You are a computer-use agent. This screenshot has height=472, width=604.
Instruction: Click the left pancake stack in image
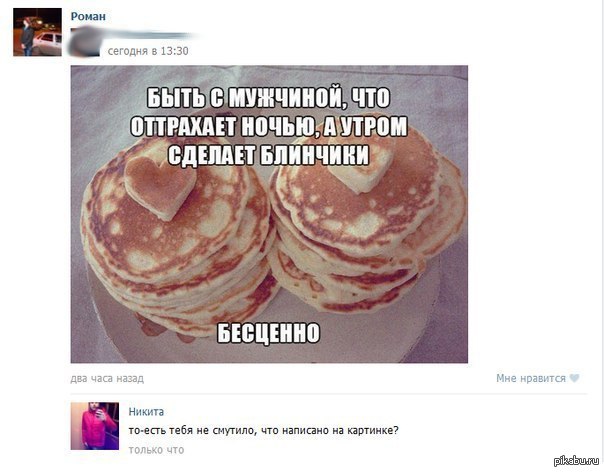(x=177, y=239)
